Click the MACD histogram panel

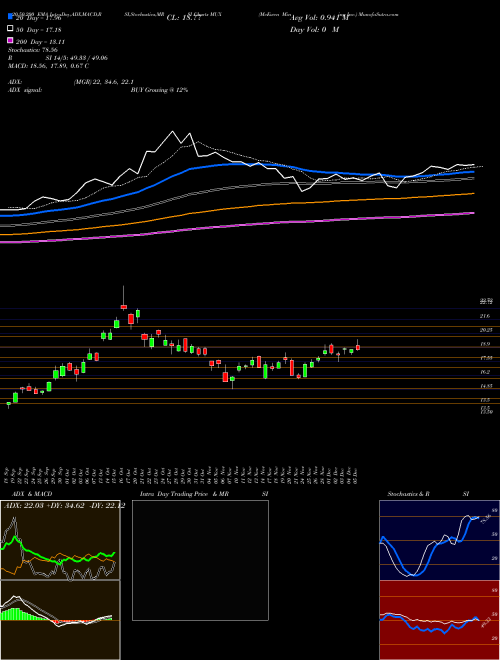pyautogui.click(x=60, y=620)
